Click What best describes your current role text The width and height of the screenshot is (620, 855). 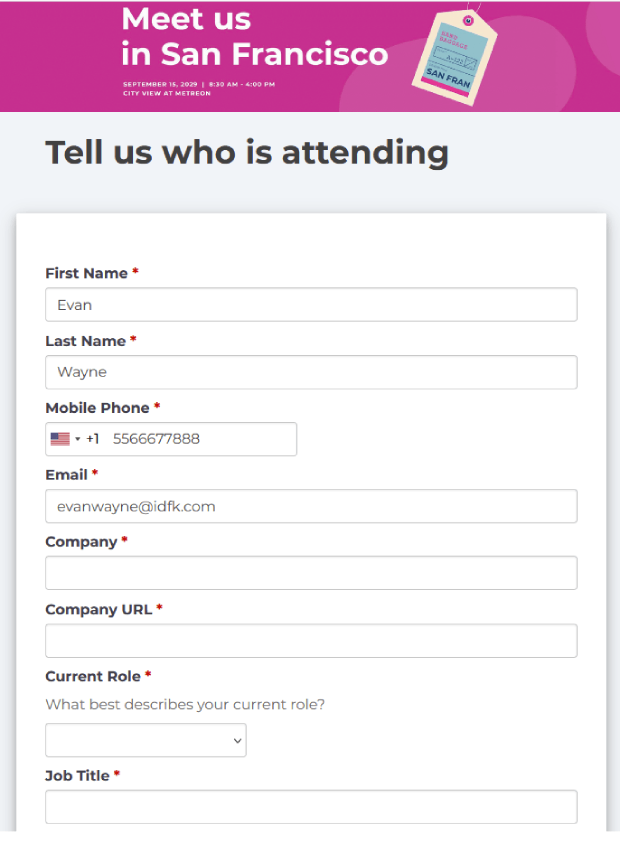[x=185, y=705]
